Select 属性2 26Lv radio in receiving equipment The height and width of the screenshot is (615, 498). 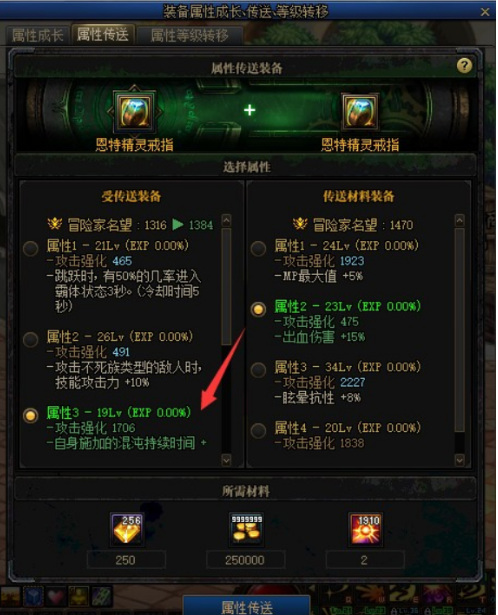(x=31, y=339)
